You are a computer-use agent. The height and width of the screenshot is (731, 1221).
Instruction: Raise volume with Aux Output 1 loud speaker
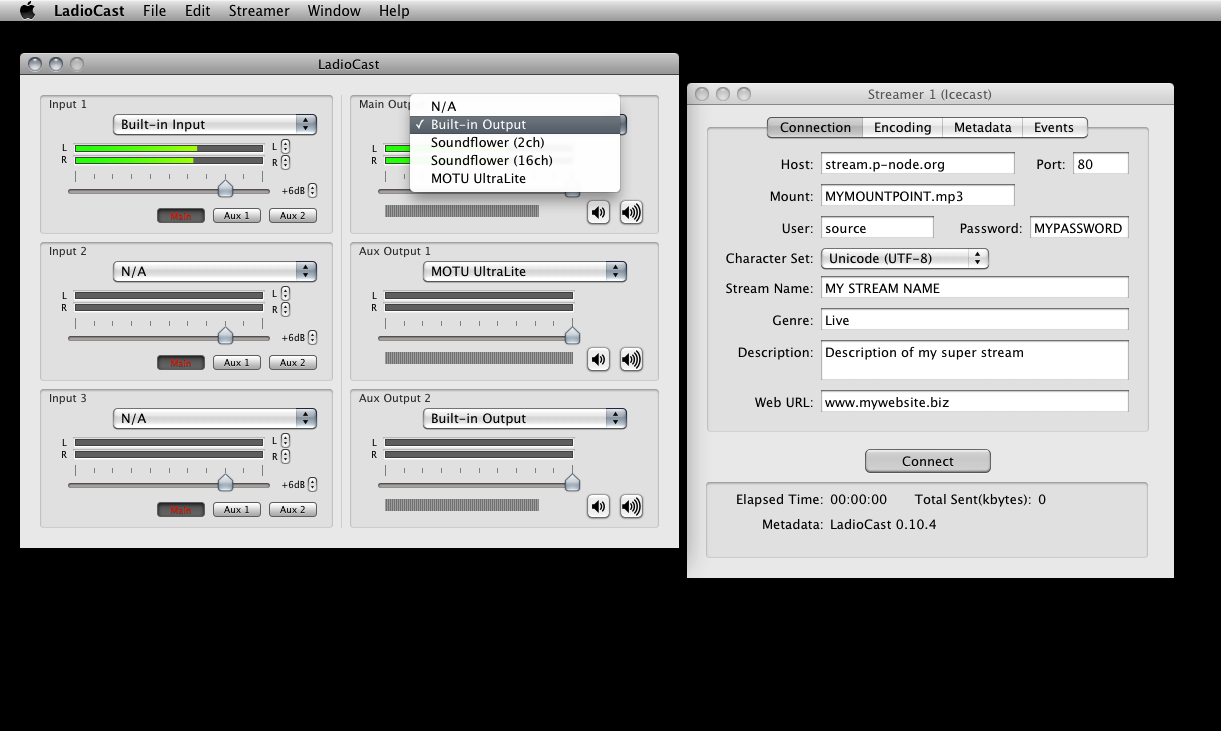(x=631, y=359)
